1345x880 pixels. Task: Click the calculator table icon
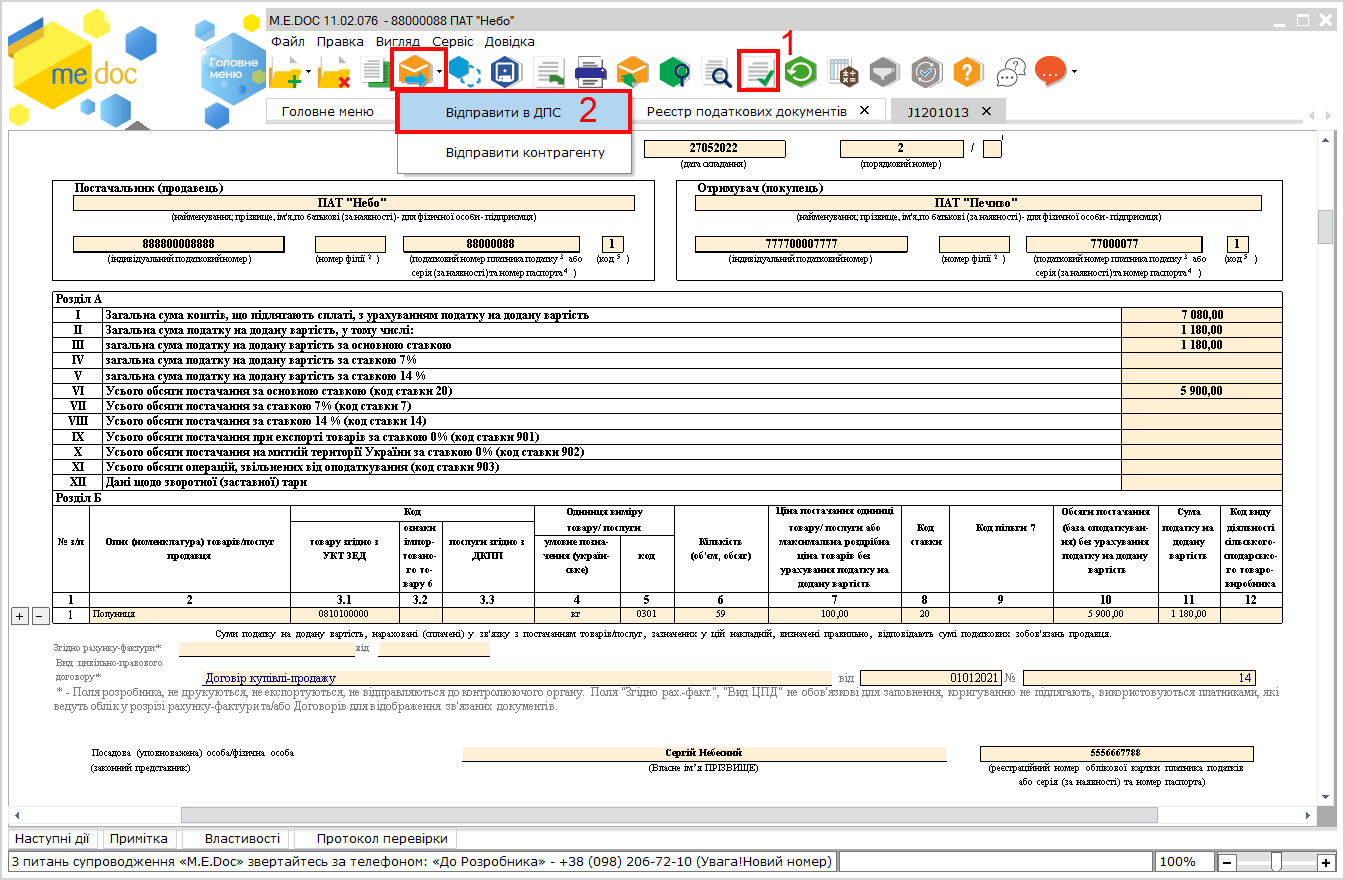coord(843,72)
